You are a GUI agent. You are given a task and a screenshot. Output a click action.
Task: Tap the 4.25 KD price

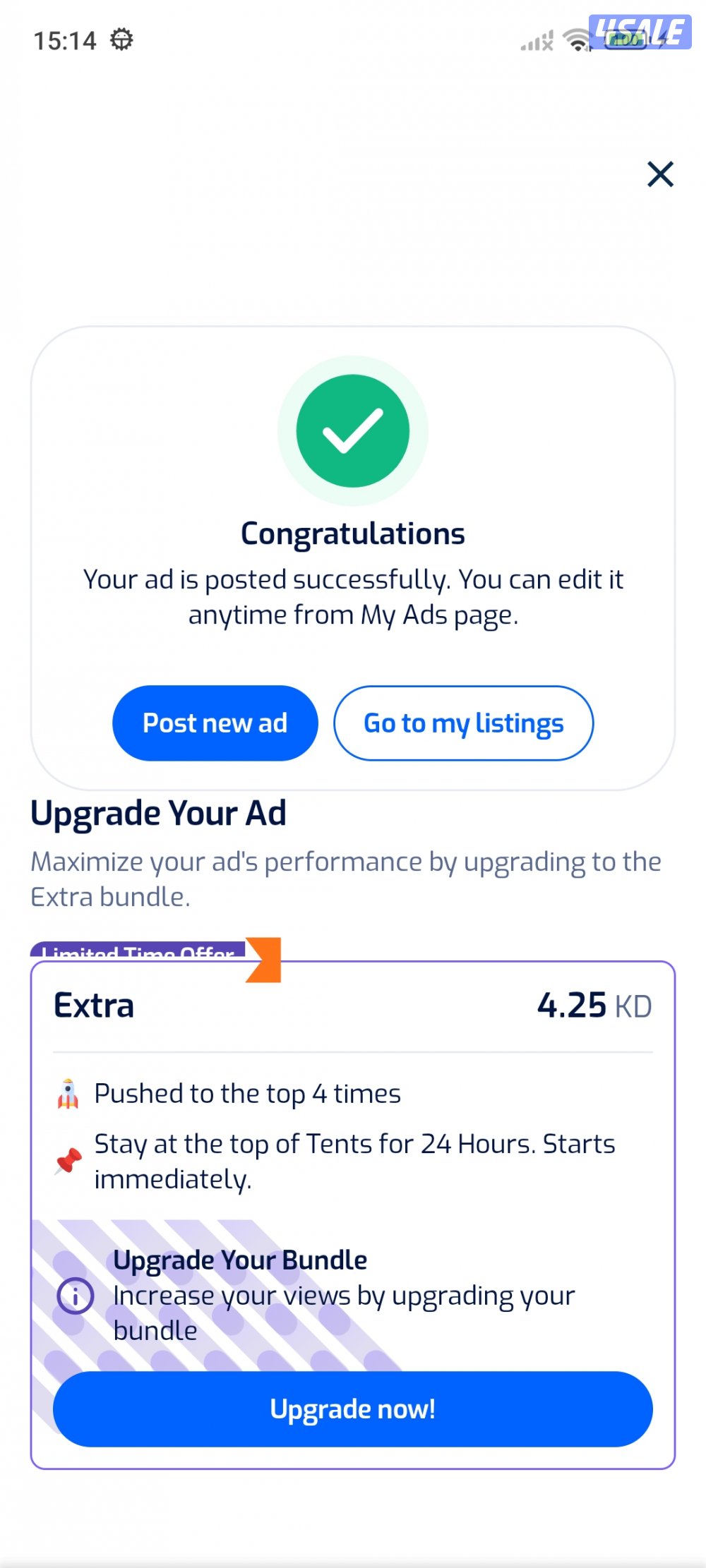(x=594, y=1006)
